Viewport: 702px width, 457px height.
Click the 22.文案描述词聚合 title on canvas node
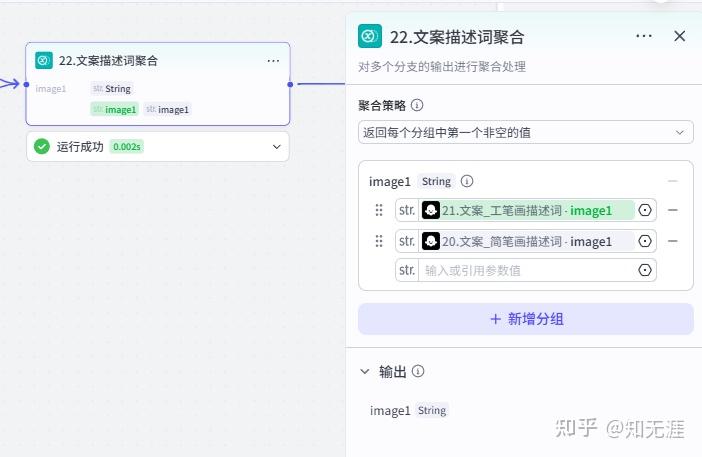point(108,61)
